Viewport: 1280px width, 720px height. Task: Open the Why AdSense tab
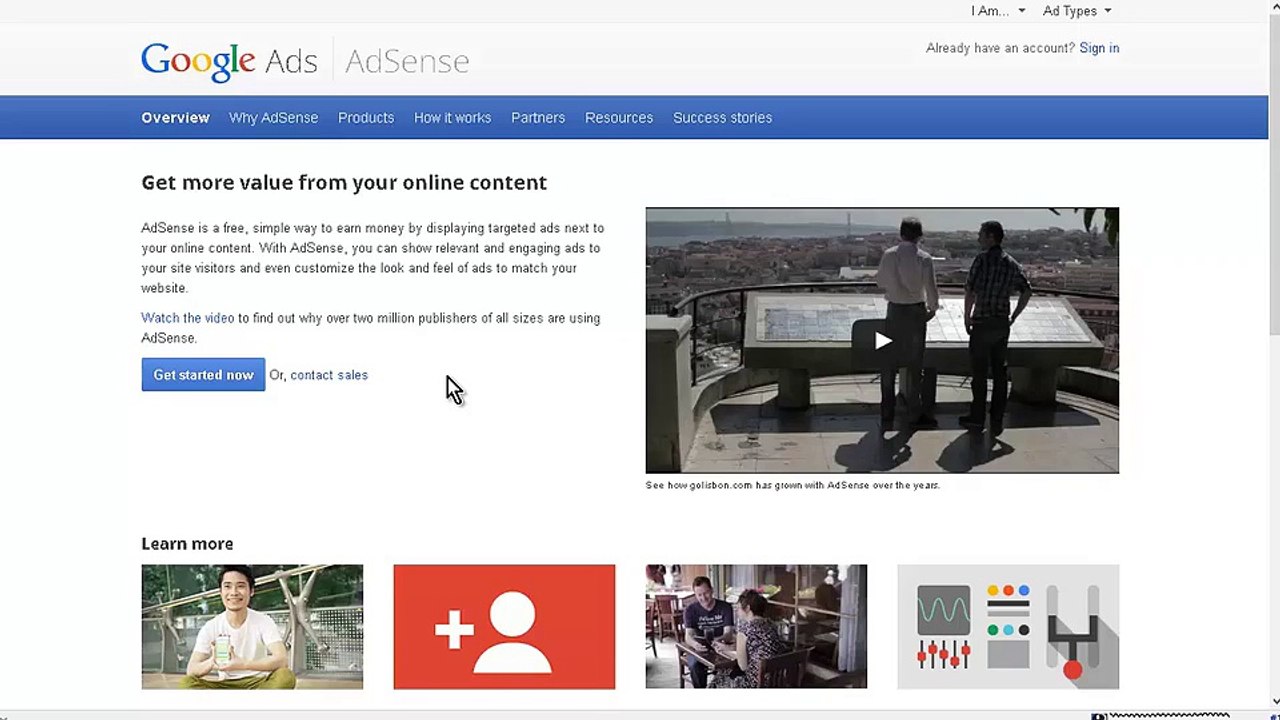273,118
